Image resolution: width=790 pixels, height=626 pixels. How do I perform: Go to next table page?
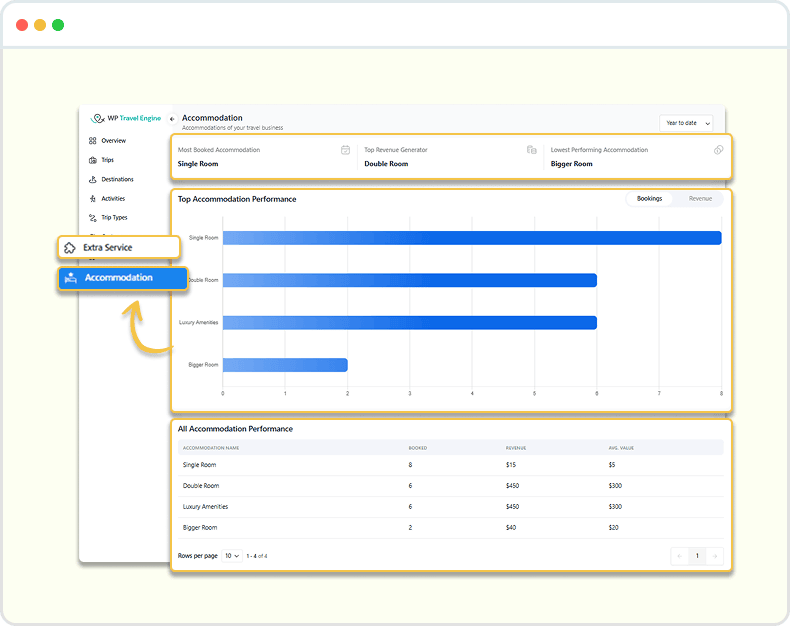click(715, 556)
